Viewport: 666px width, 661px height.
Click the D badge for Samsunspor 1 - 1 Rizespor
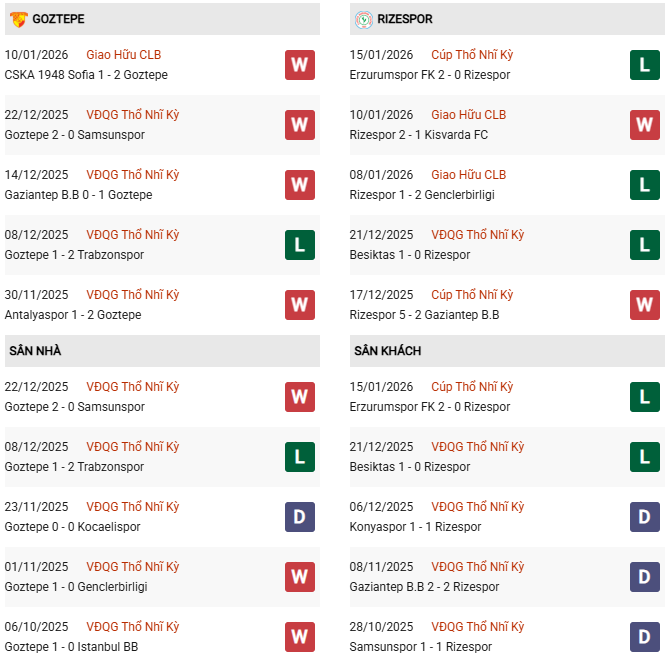coord(645,637)
